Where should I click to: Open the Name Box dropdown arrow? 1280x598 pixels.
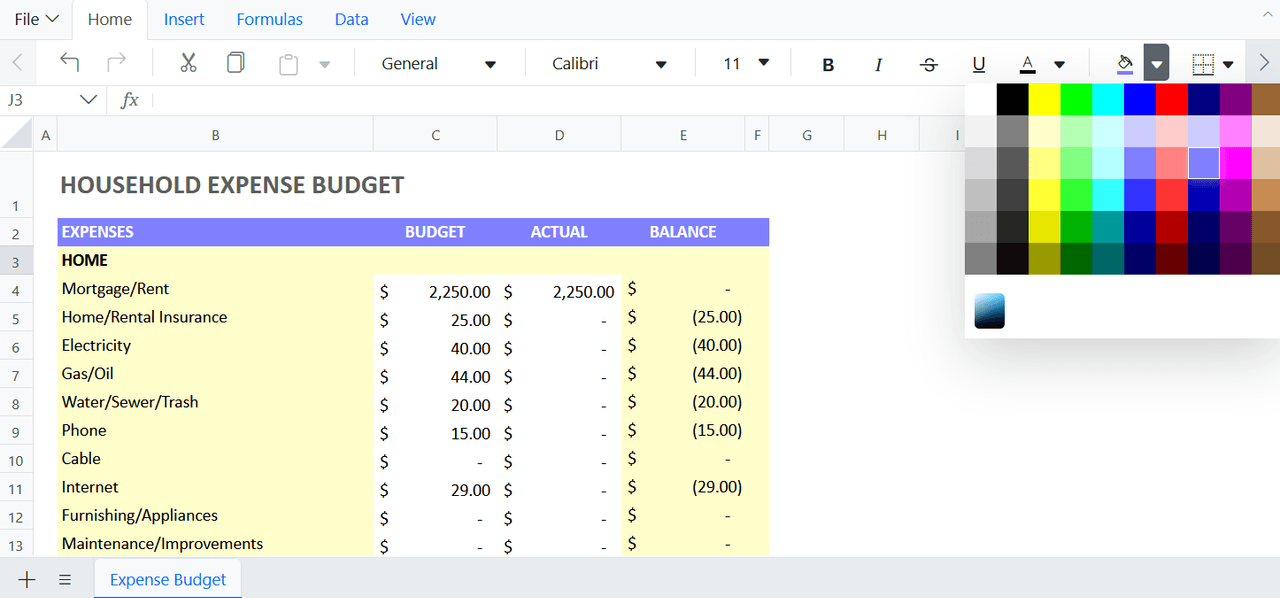(x=88, y=100)
